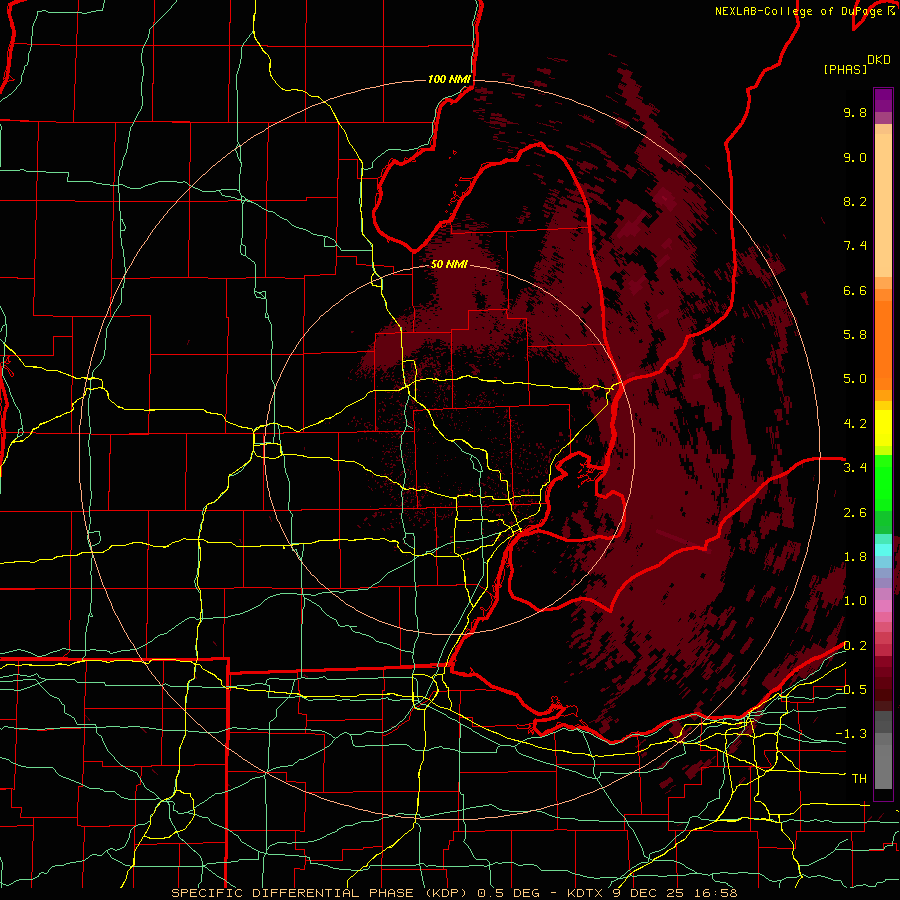The height and width of the screenshot is (900, 900).
Task: Click the [PHAS] units label
Action: (845, 69)
